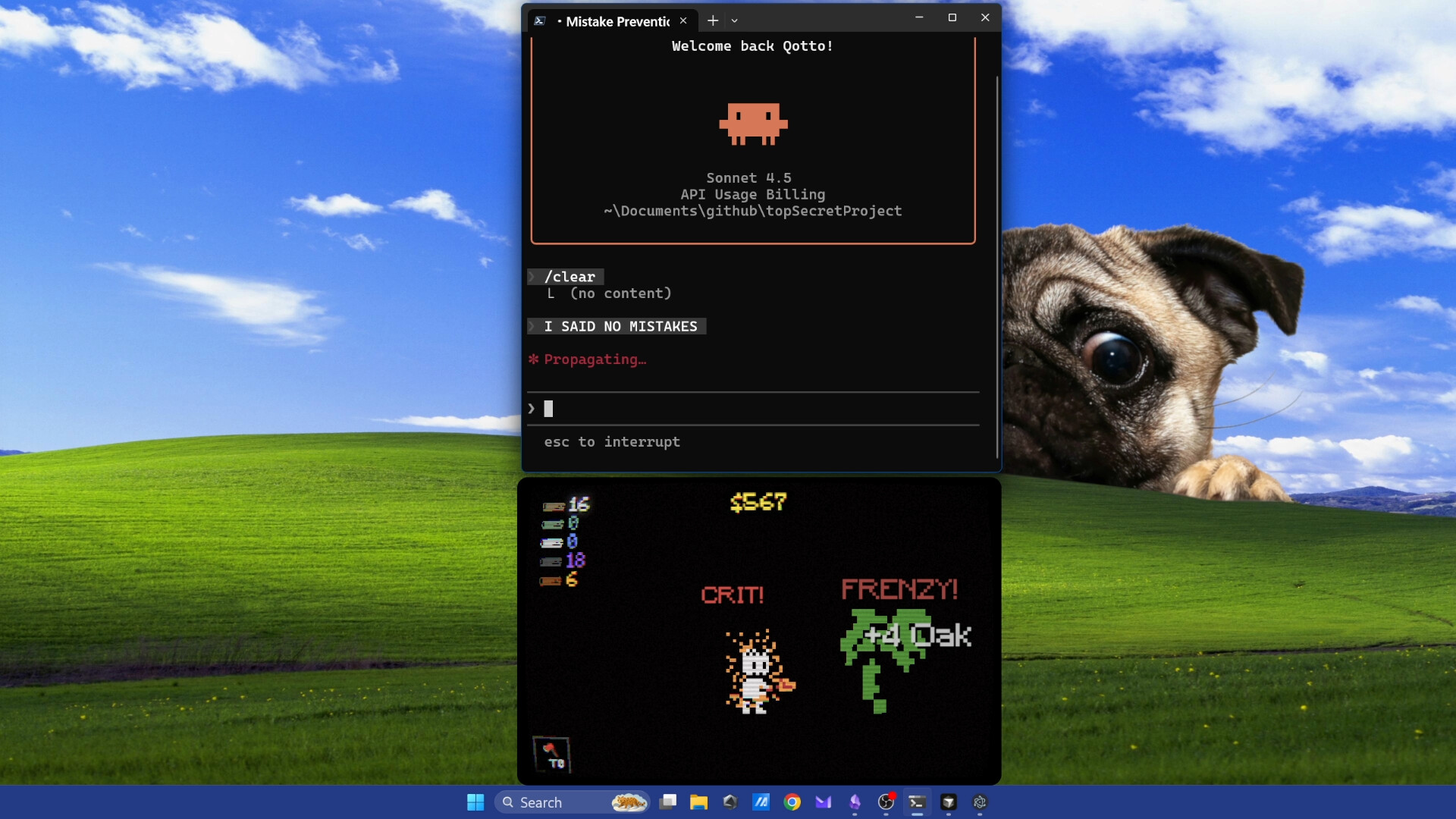Click the terminal scrollbar on the right edge

click(x=996, y=265)
